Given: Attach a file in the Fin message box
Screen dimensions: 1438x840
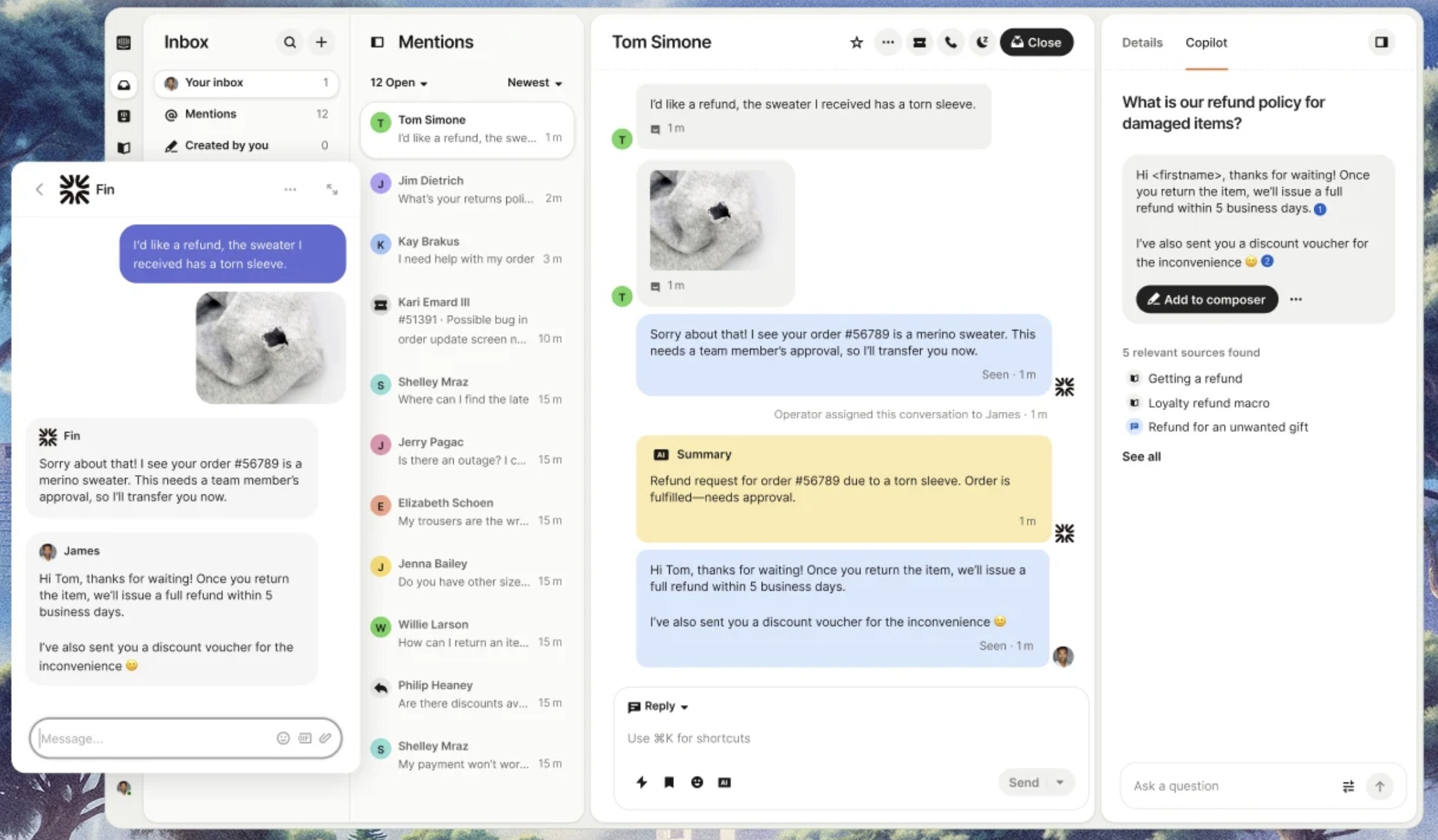Looking at the screenshot, I should (326, 738).
